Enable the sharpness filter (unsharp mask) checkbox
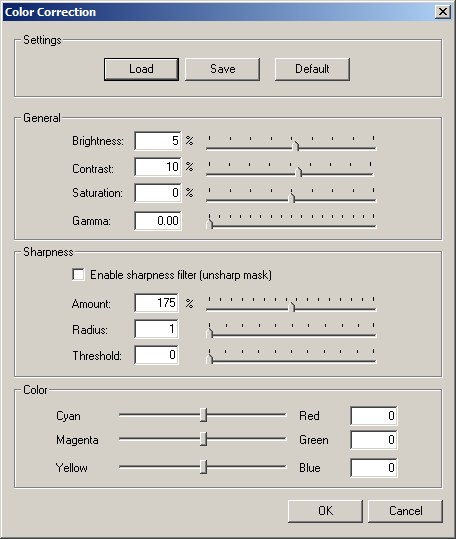 pos(78,275)
